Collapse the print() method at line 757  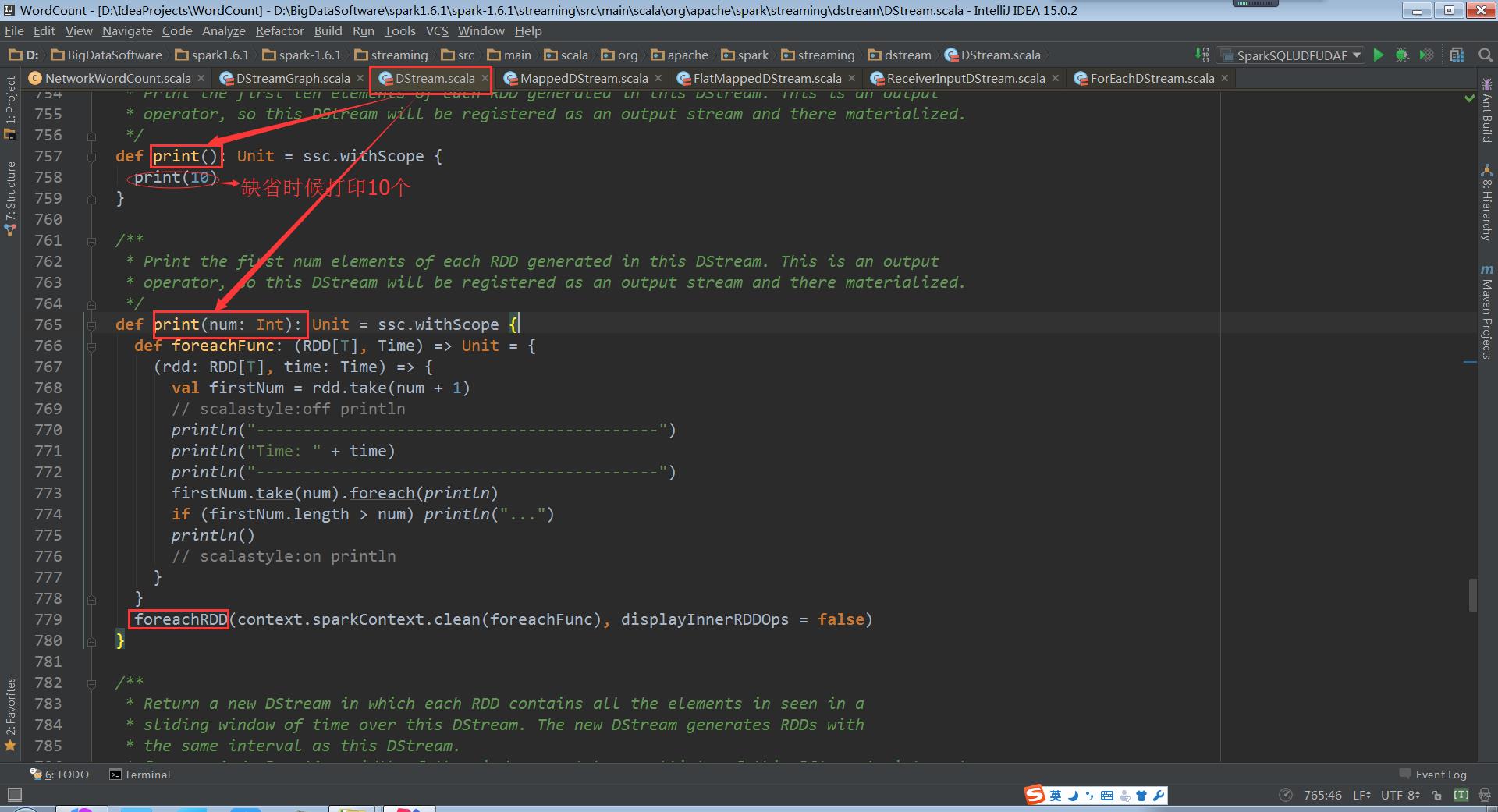coord(92,156)
